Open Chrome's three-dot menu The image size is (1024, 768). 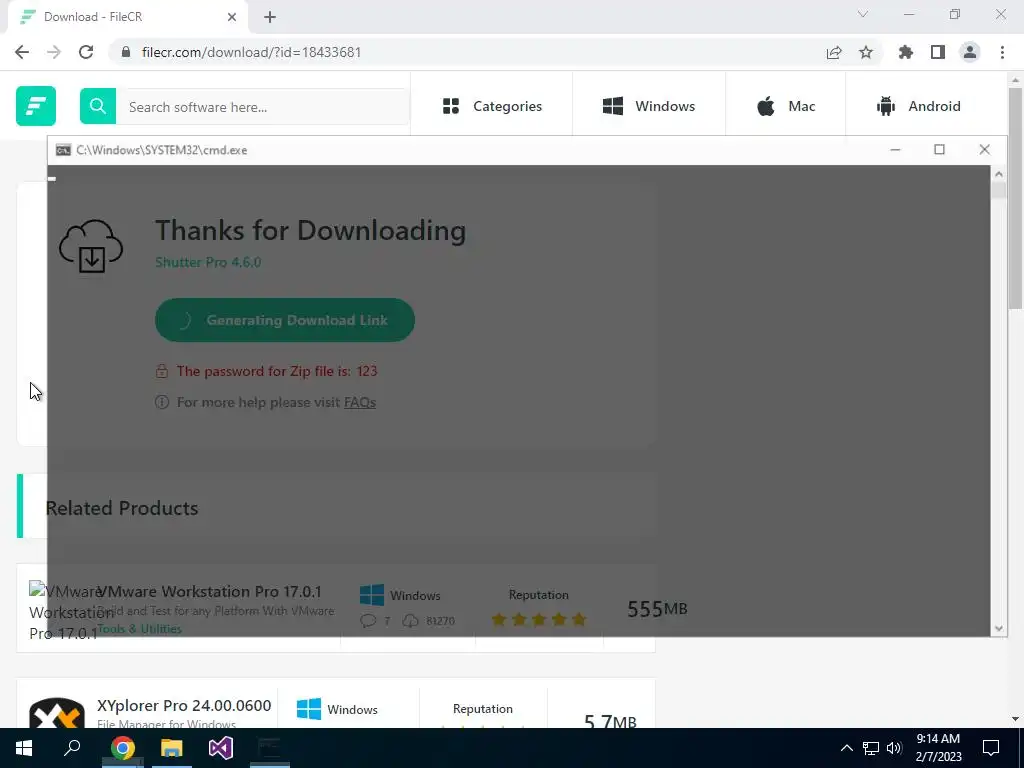(1002, 52)
